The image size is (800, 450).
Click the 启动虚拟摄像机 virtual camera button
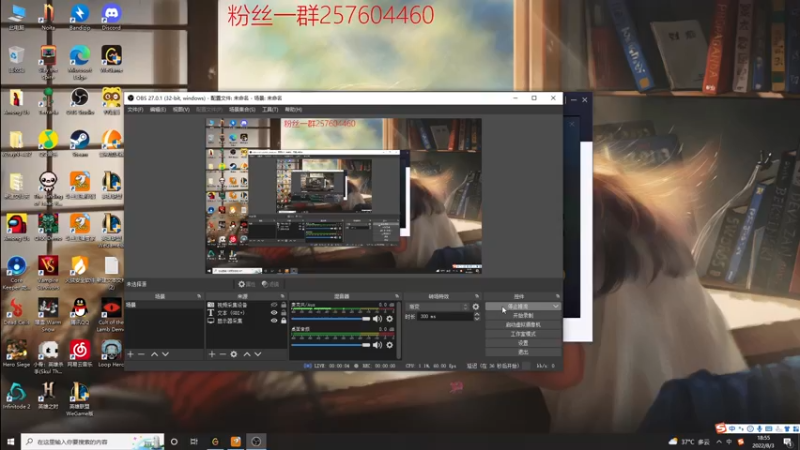(x=523, y=324)
